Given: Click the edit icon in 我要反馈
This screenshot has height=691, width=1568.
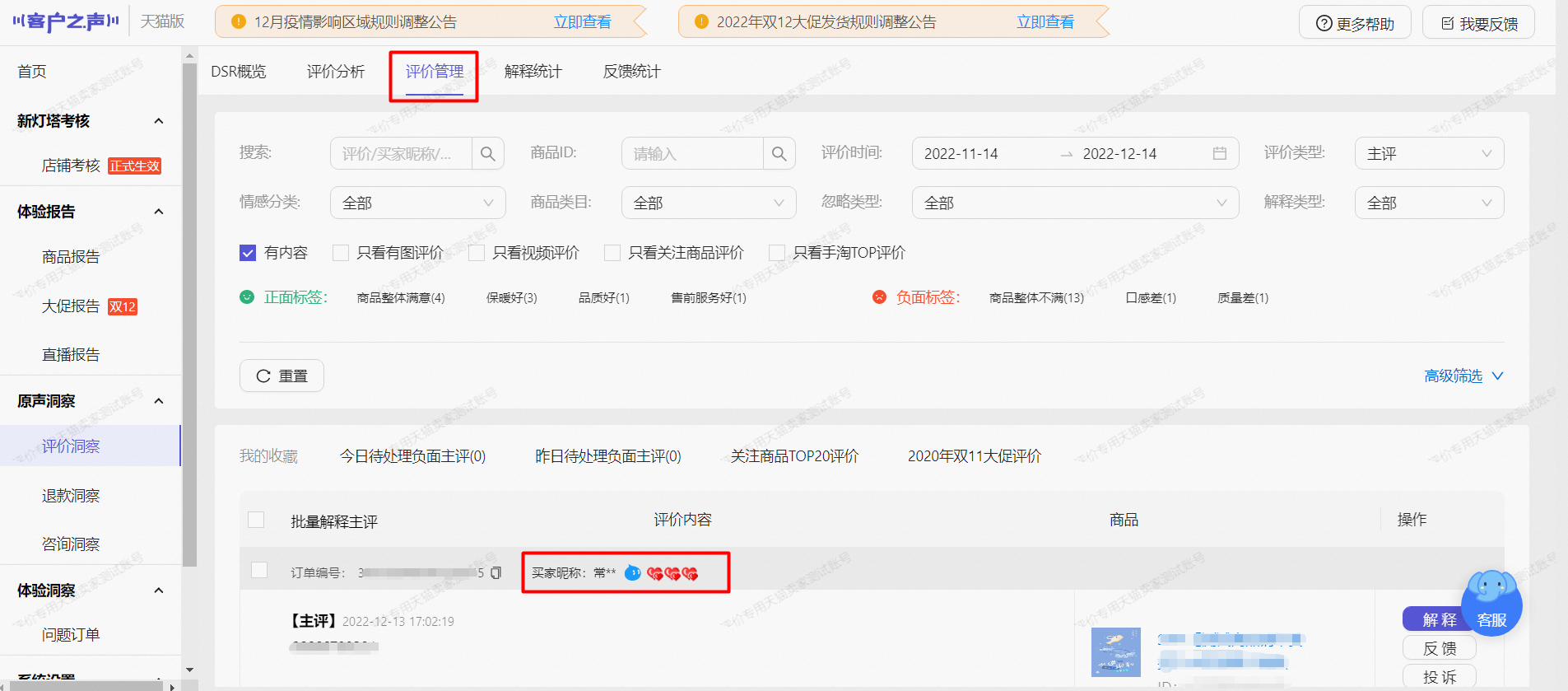Looking at the screenshot, I should (x=1447, y=24).
